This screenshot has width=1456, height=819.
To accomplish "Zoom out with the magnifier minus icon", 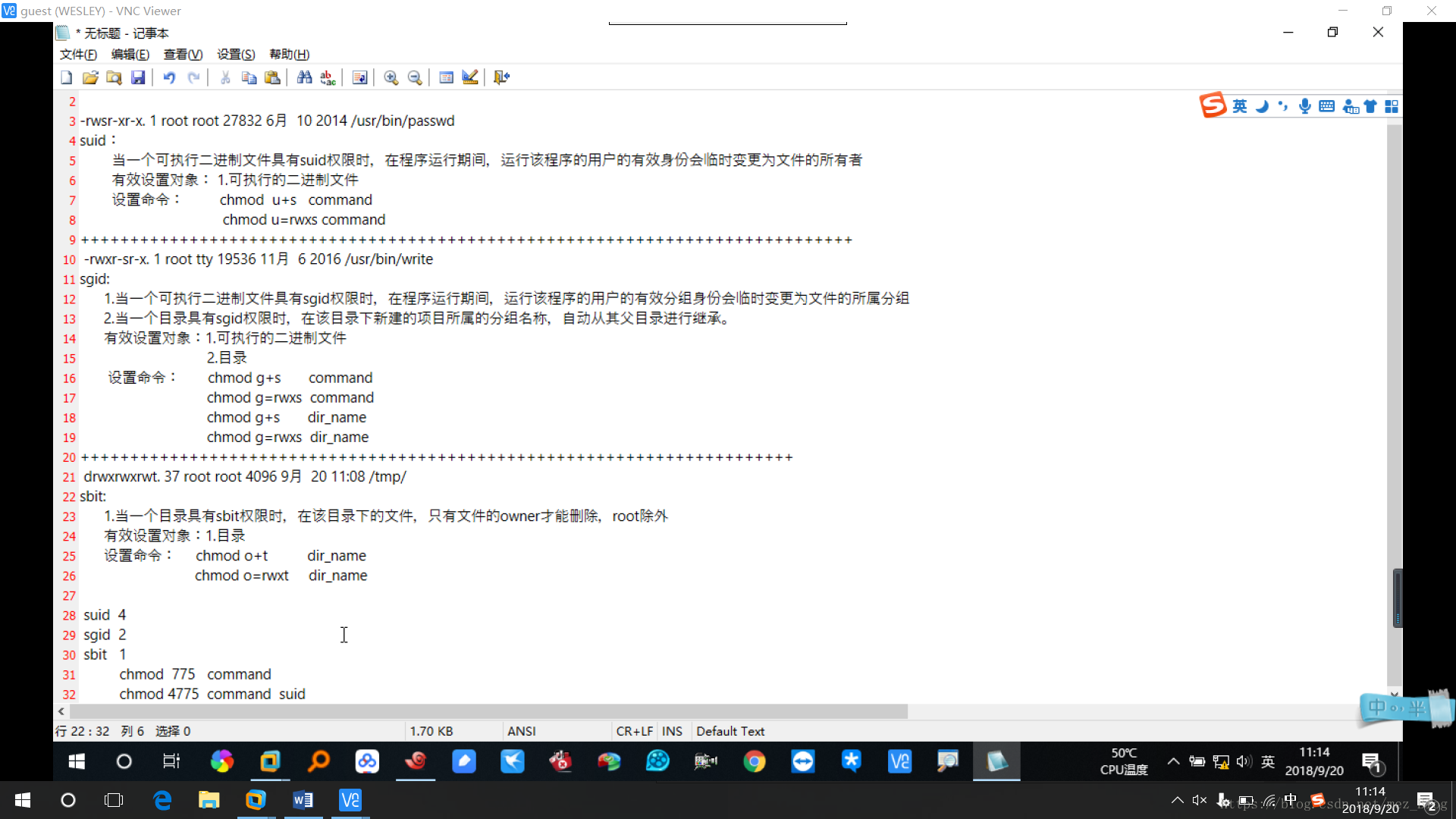I will pyautogui.click(x=415, y=77).
